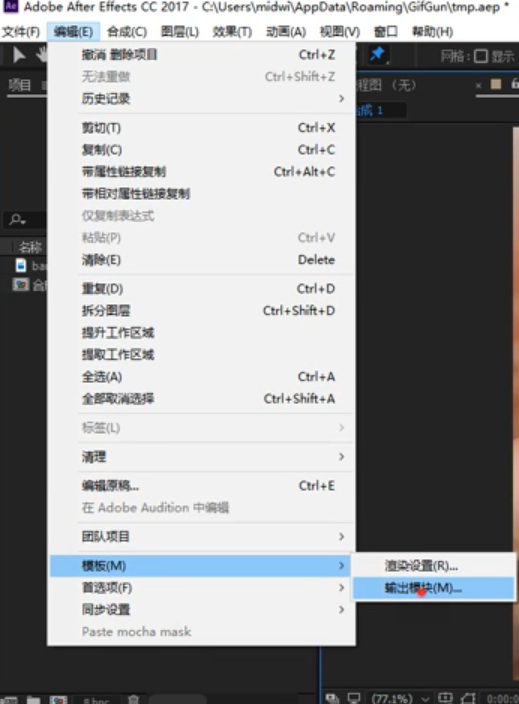
Task: Open the 窗口 menu
Action: coord(386,31)
